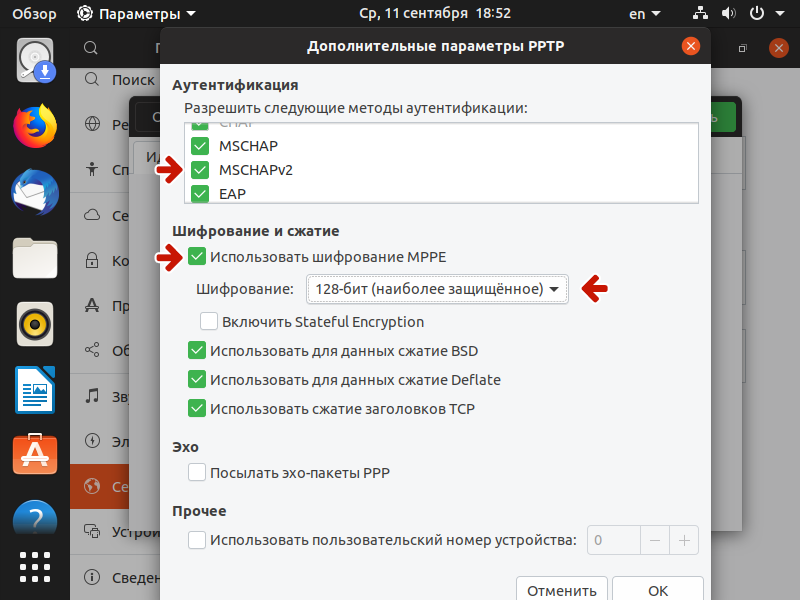Open the keyboard layout menu

coord(644,13)
